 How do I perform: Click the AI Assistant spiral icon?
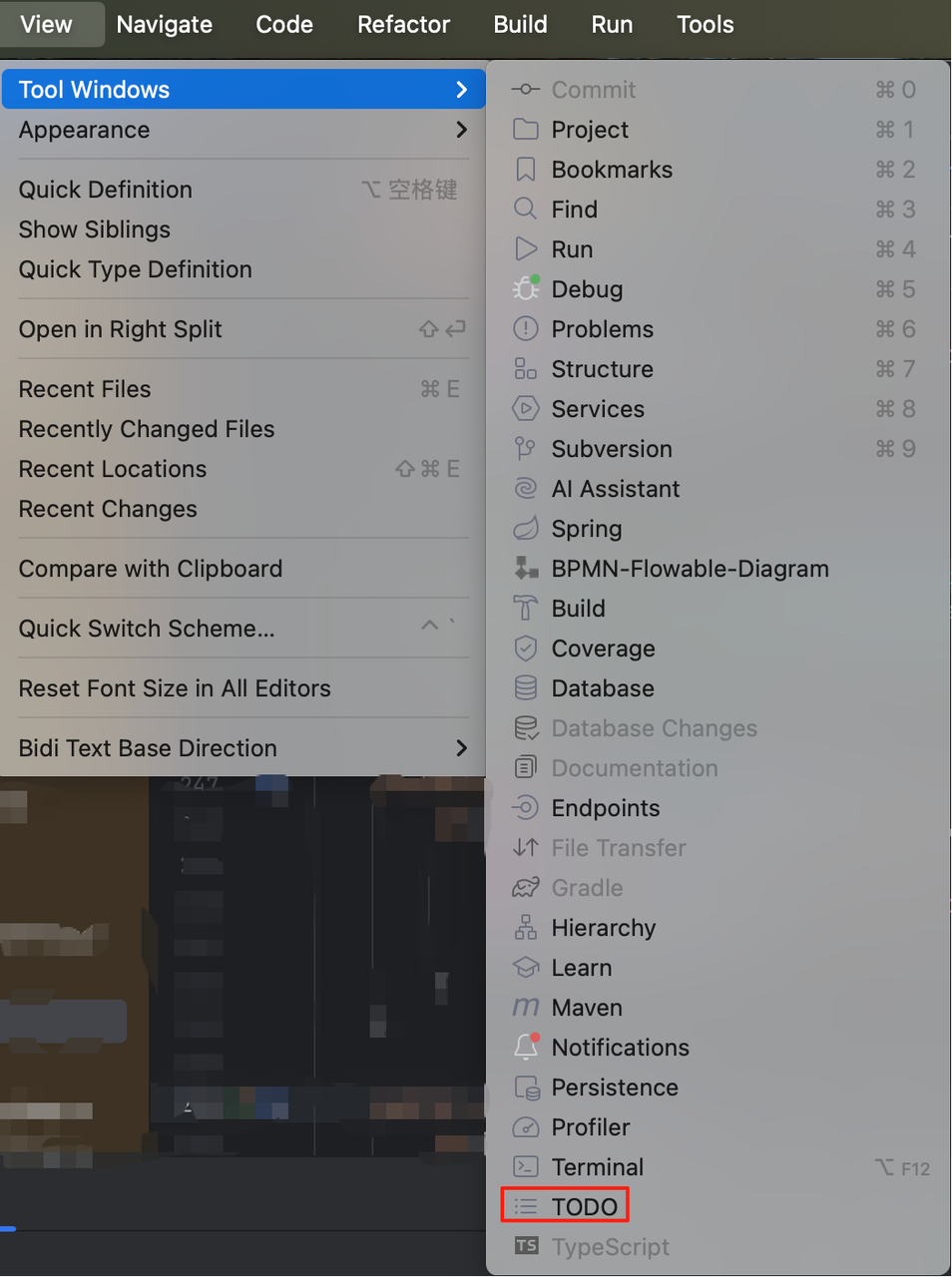pyautogui.click(x=526, y=489)
